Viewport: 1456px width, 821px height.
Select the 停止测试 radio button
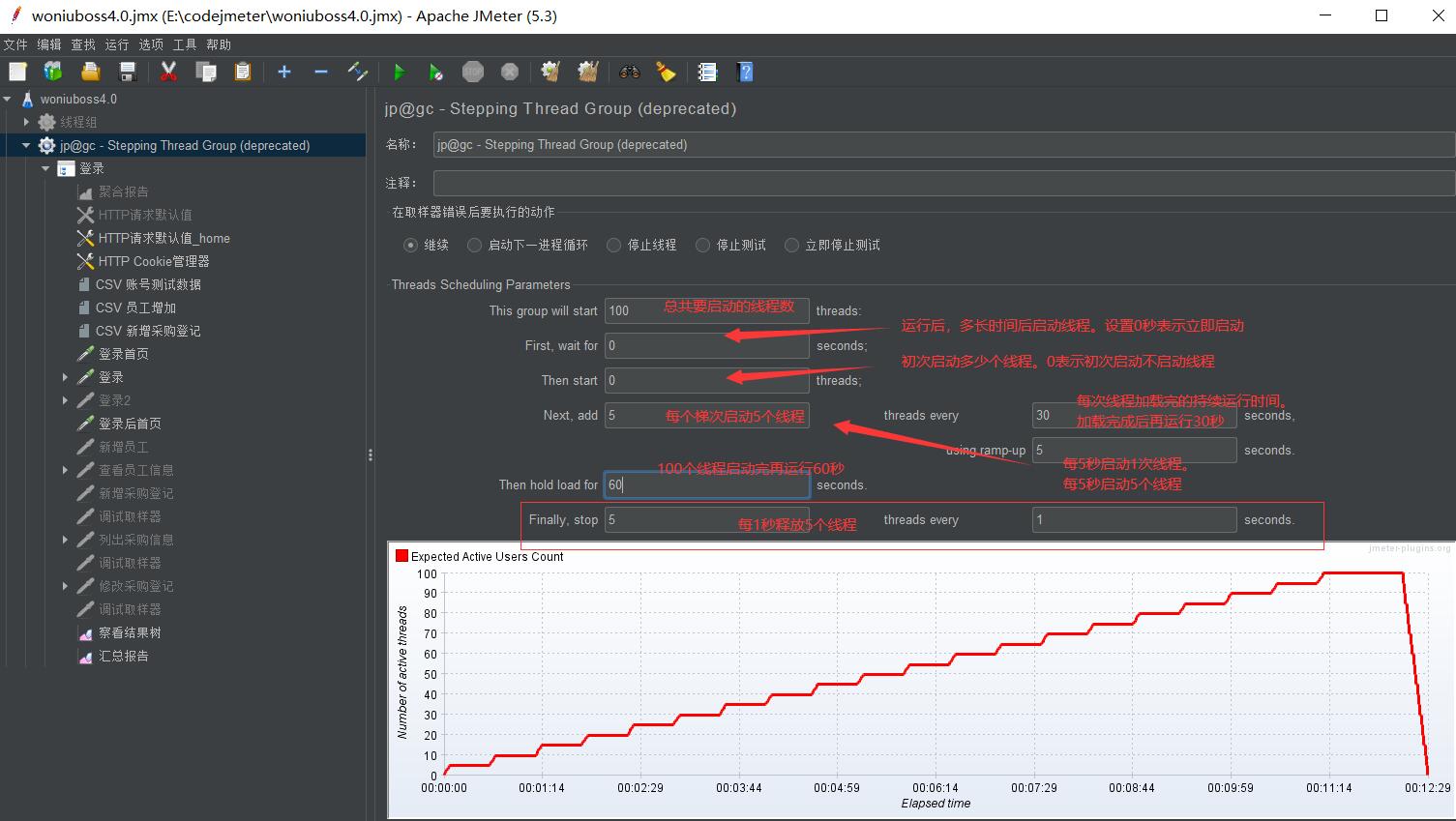pyautogui.click(x=702, y=245)
